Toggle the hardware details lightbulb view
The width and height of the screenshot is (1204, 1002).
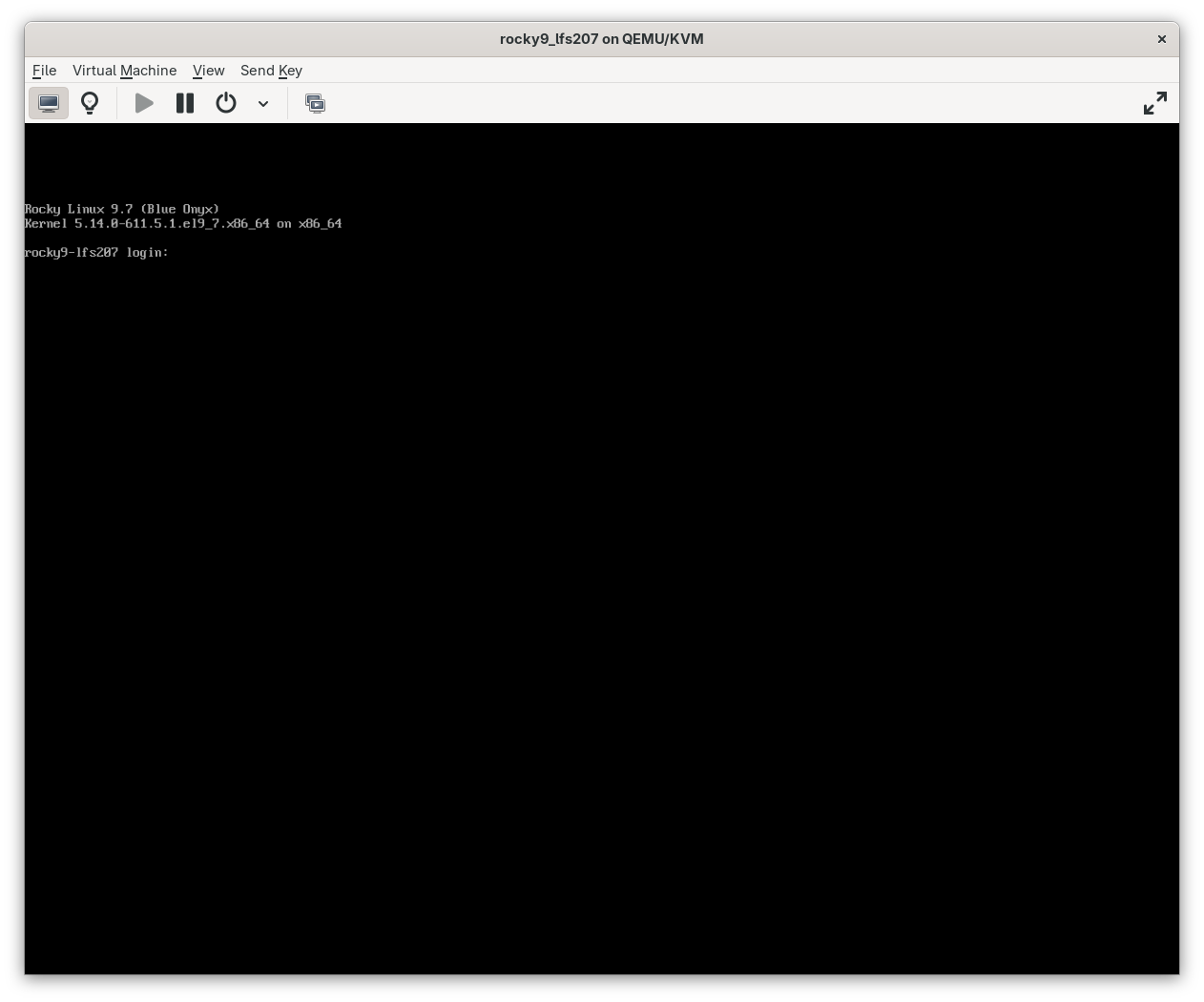point(90,103)
